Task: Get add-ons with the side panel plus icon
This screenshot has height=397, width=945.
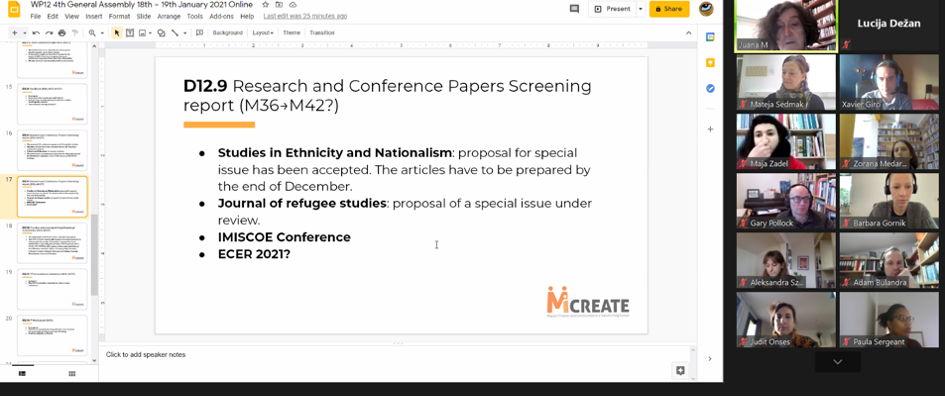Action: 711,129
